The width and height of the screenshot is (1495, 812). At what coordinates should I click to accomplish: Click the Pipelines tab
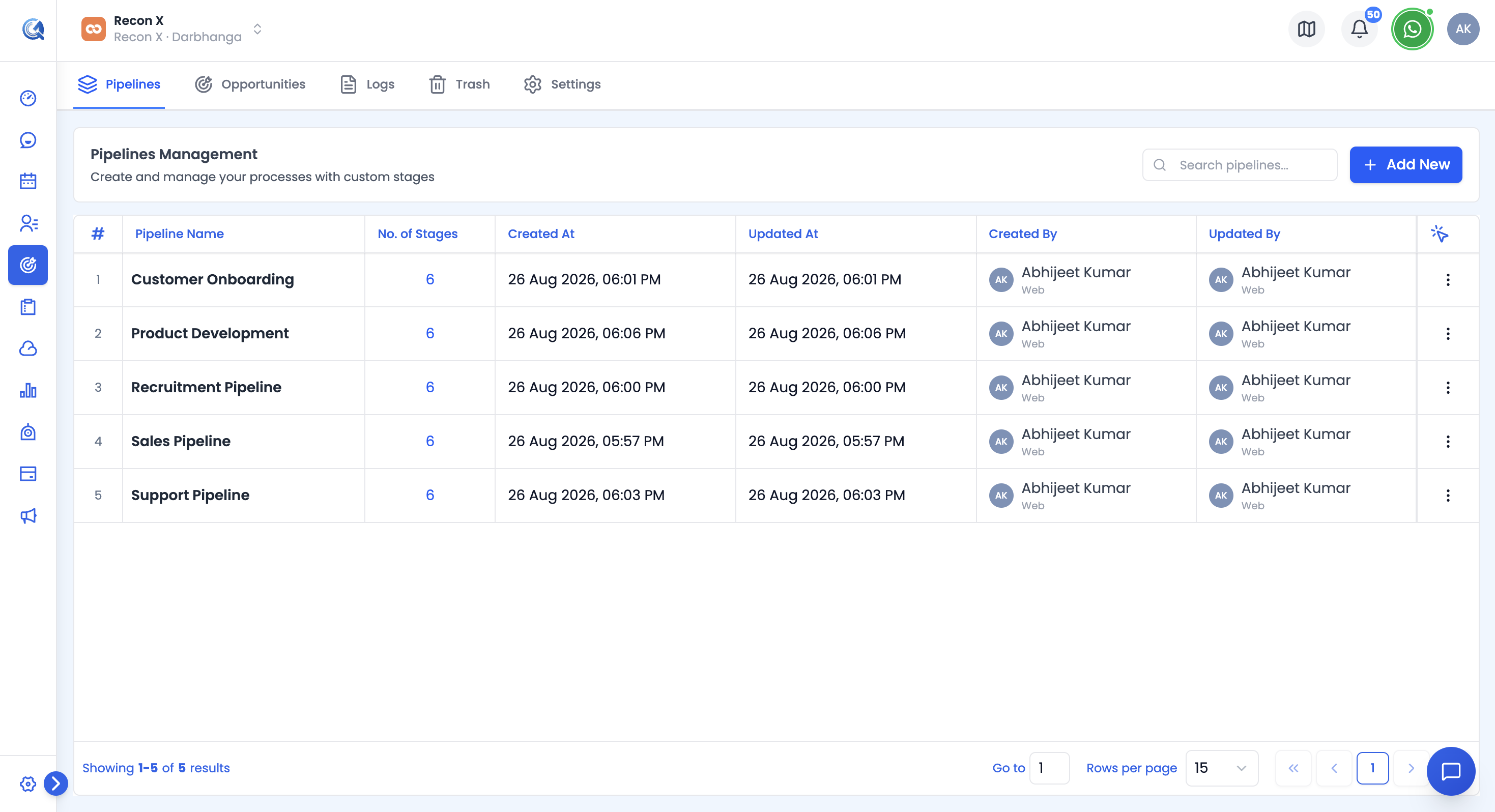coord(119,84)
